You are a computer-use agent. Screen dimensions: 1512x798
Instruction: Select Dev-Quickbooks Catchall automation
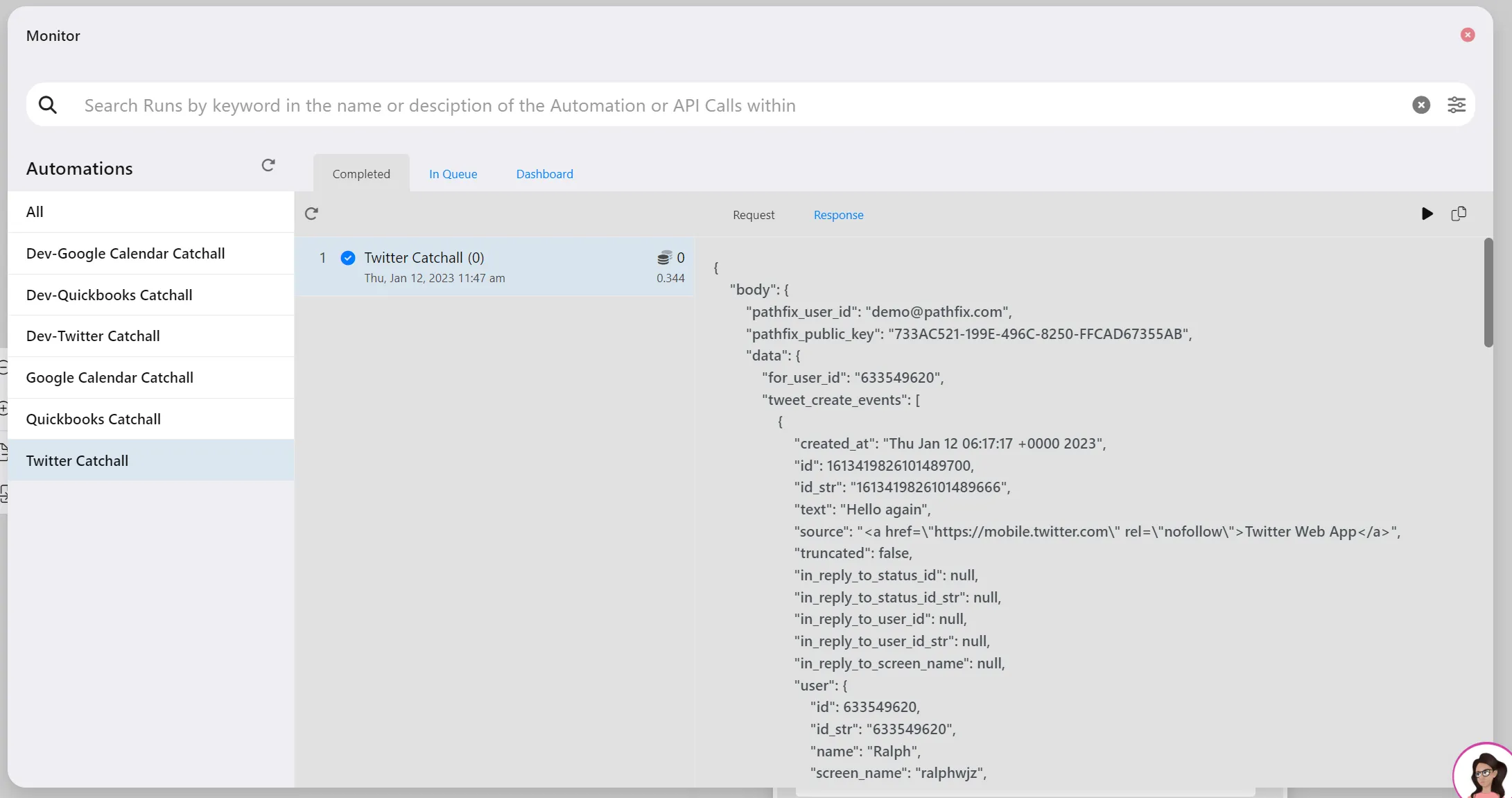point(151,295)
